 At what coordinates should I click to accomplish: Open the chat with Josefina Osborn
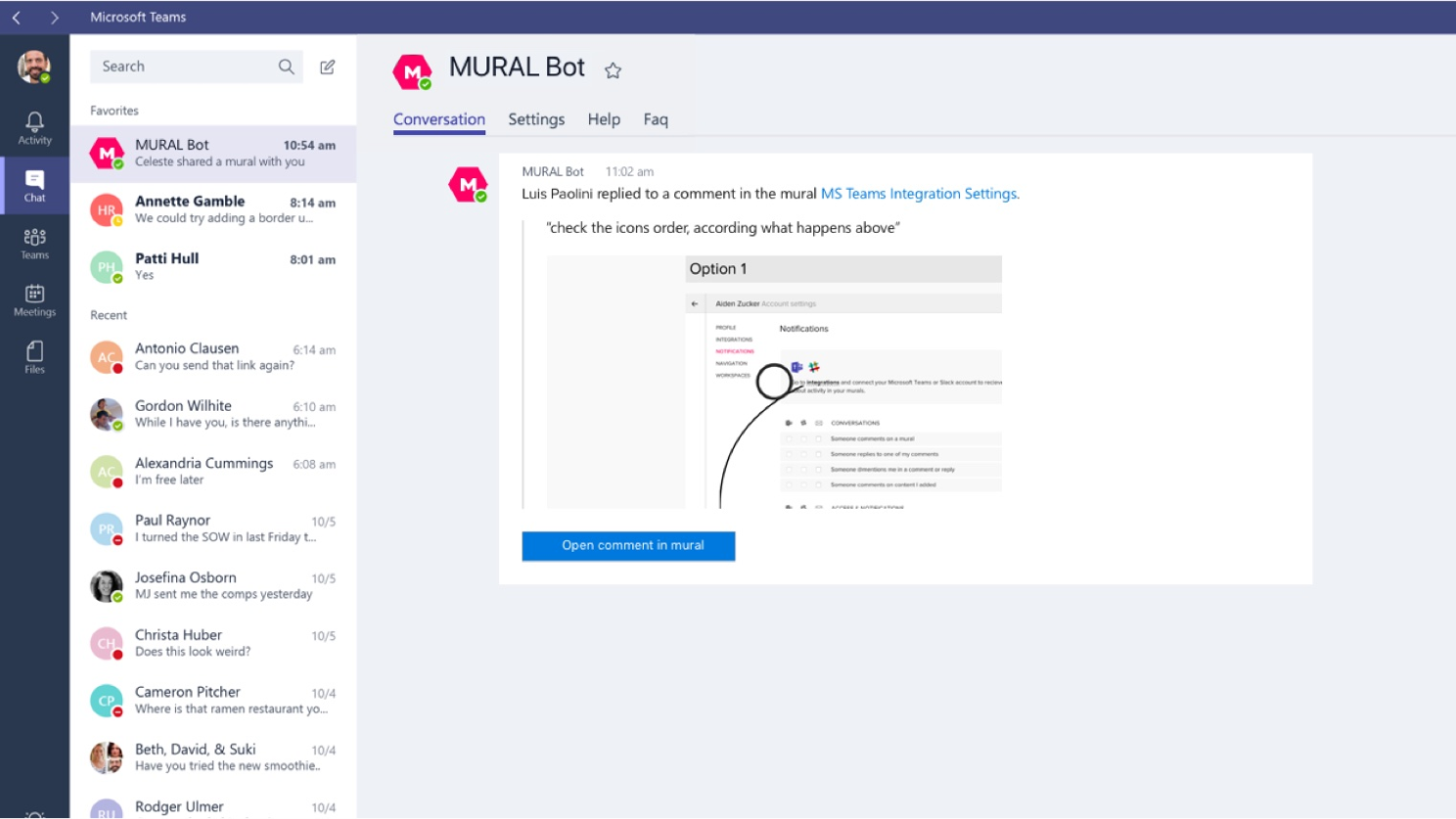tap(213, 586)
